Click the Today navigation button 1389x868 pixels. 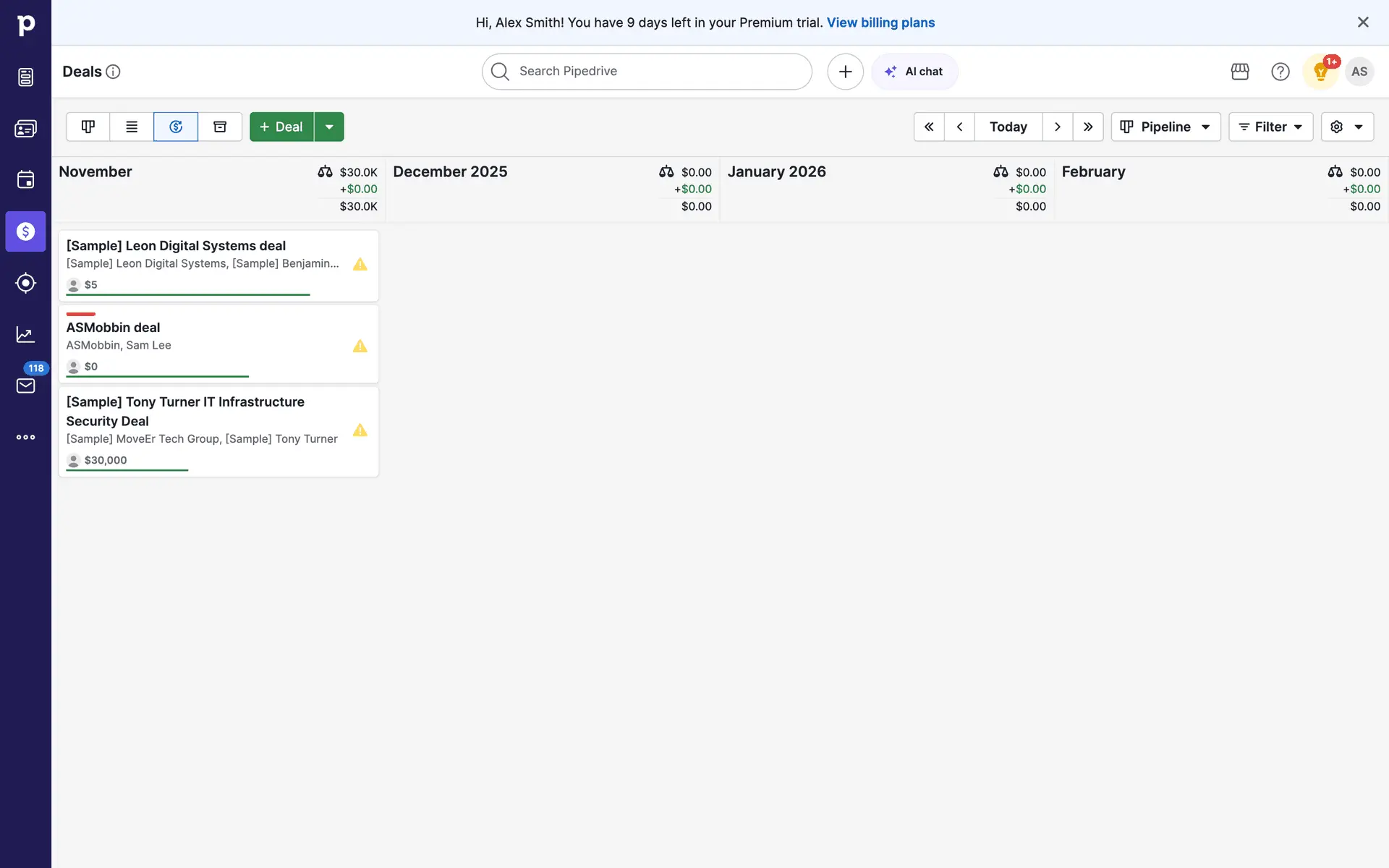(x=1008, y=127)
